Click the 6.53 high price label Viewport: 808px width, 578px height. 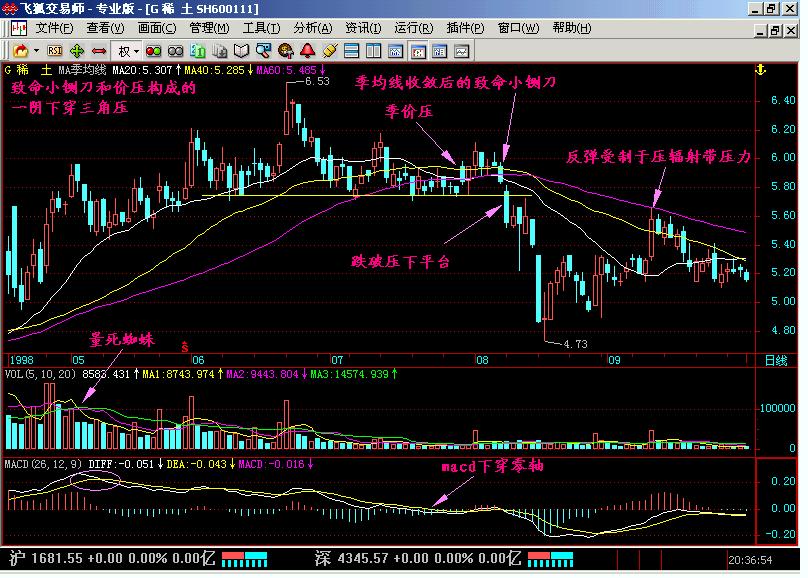click(317, 81)
